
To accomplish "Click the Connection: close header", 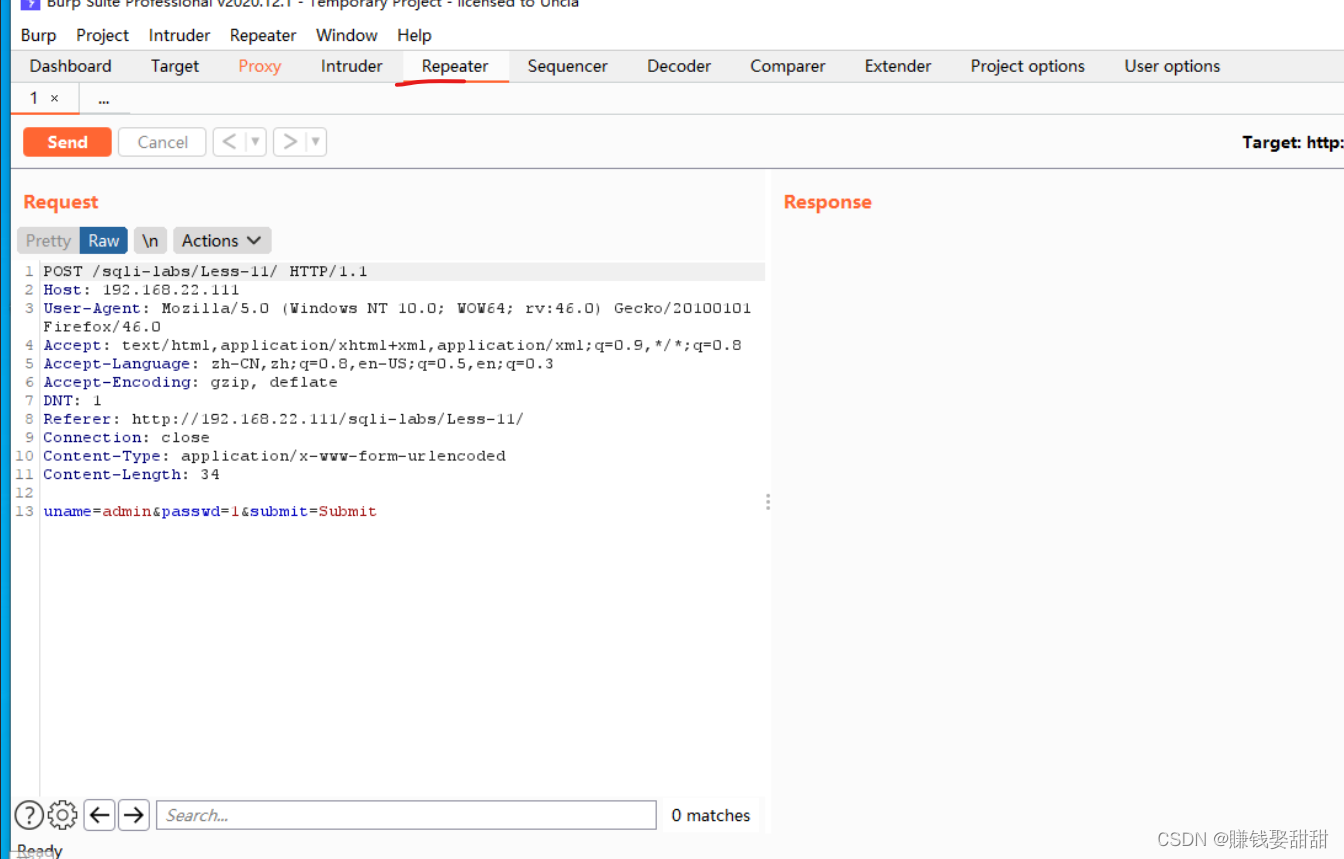I will click(x=126, y=437).
